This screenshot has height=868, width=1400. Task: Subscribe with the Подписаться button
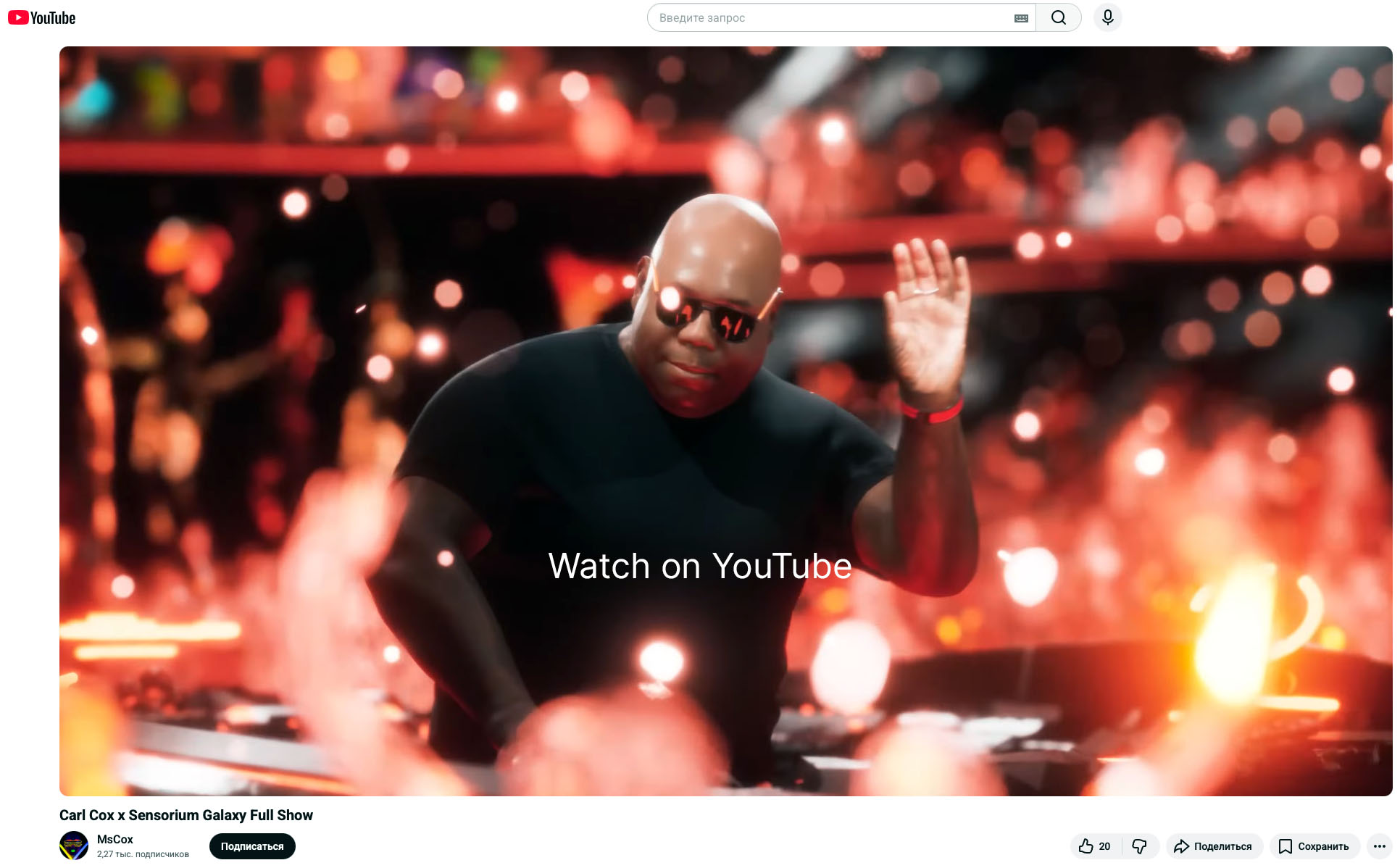252,846
